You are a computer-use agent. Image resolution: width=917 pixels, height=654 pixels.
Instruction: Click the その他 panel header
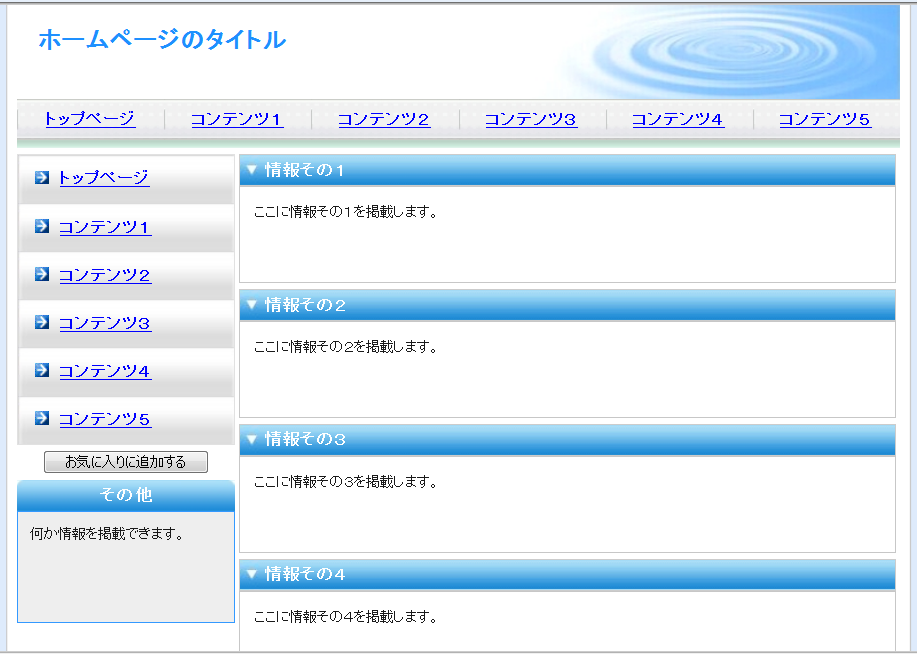point(126,495)
